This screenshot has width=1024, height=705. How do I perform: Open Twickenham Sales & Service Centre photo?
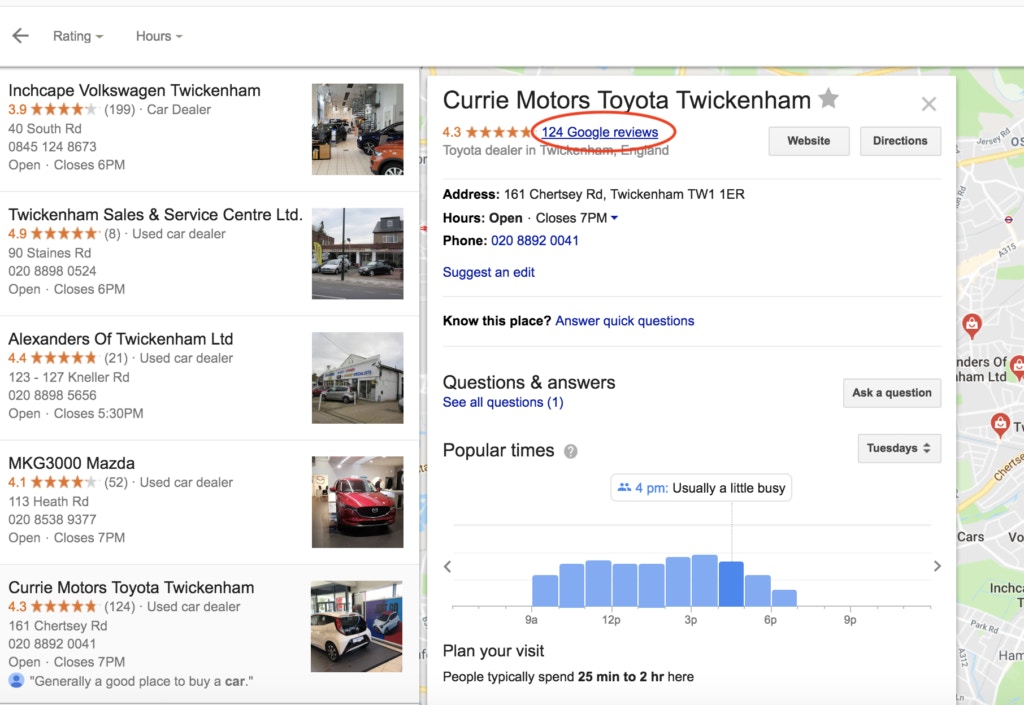pyautogui.click(x=357, y=253)
